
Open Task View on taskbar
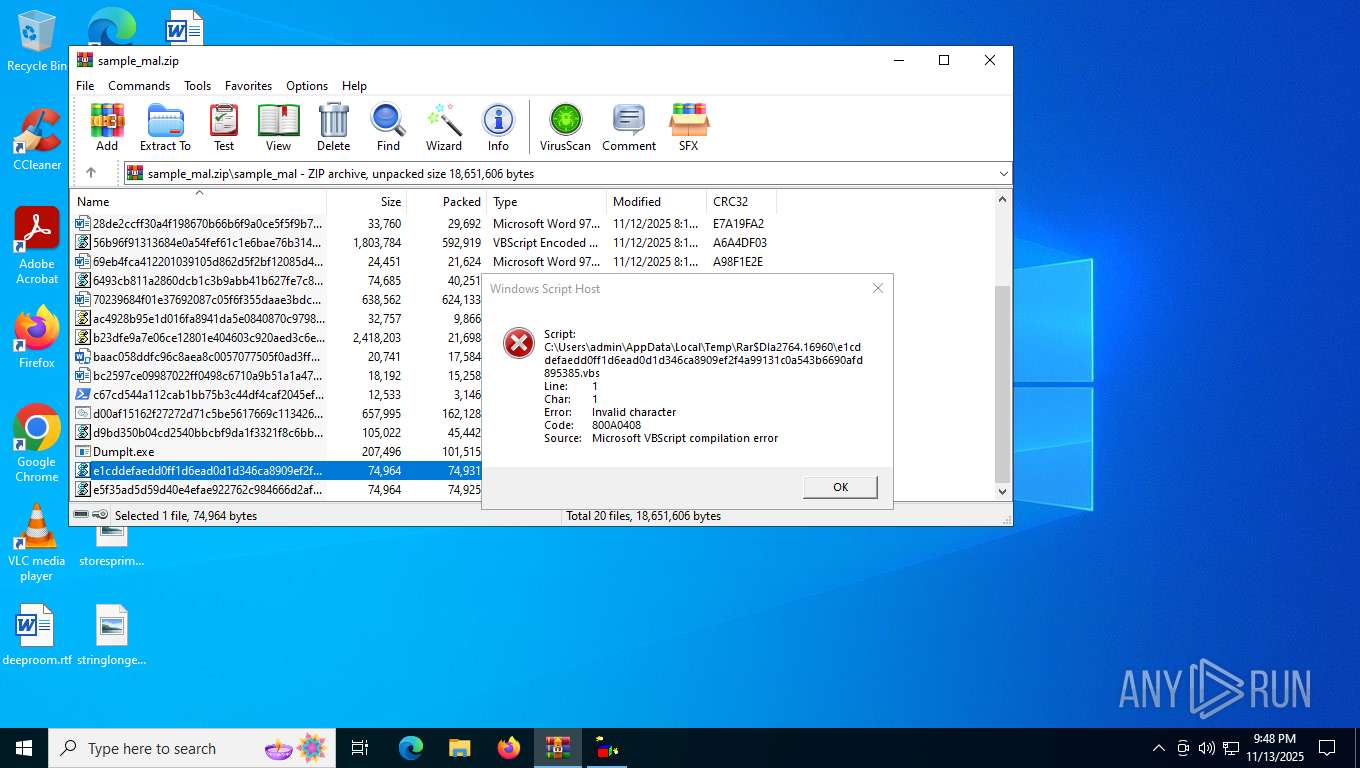[x=360, y=748]
